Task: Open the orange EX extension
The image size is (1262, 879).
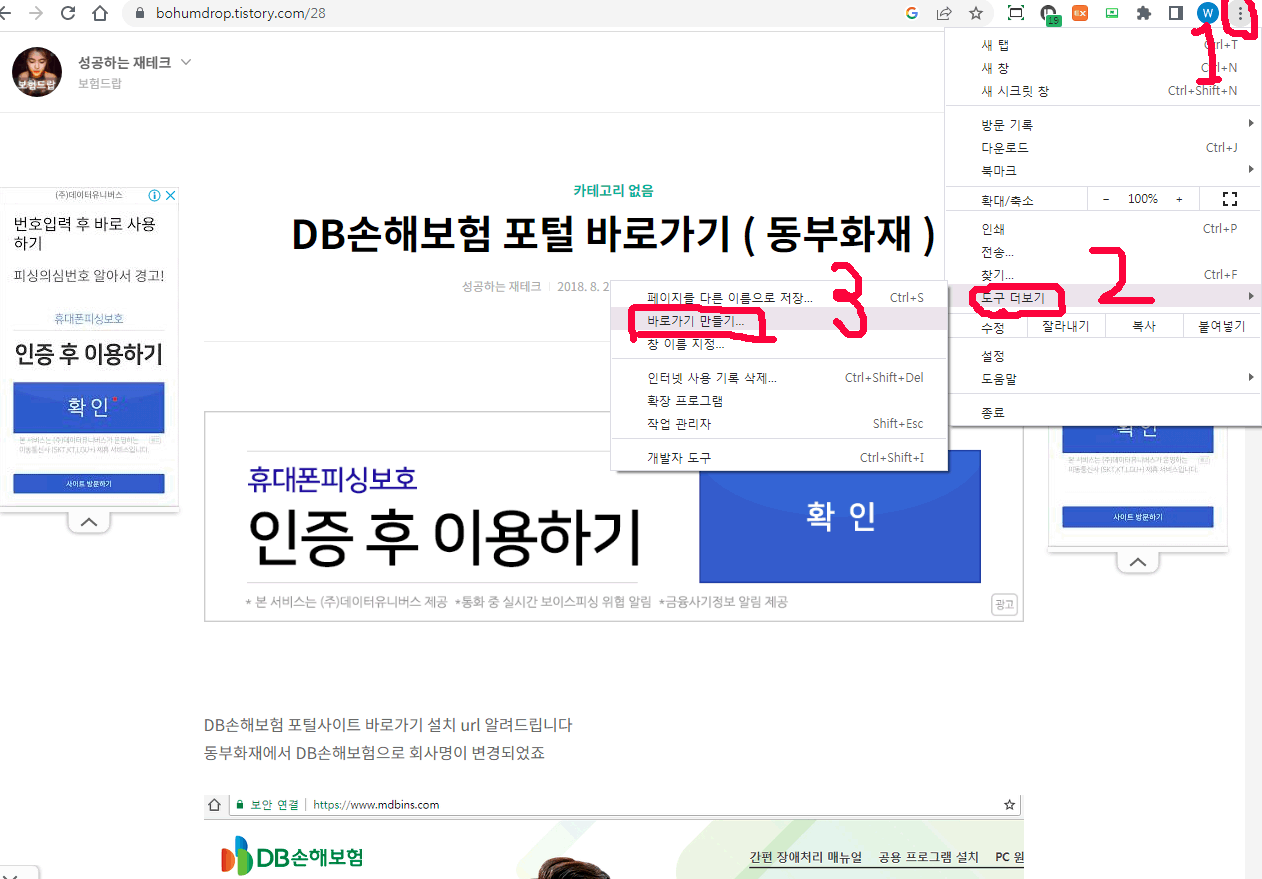Action: (x=1080, y=13)
